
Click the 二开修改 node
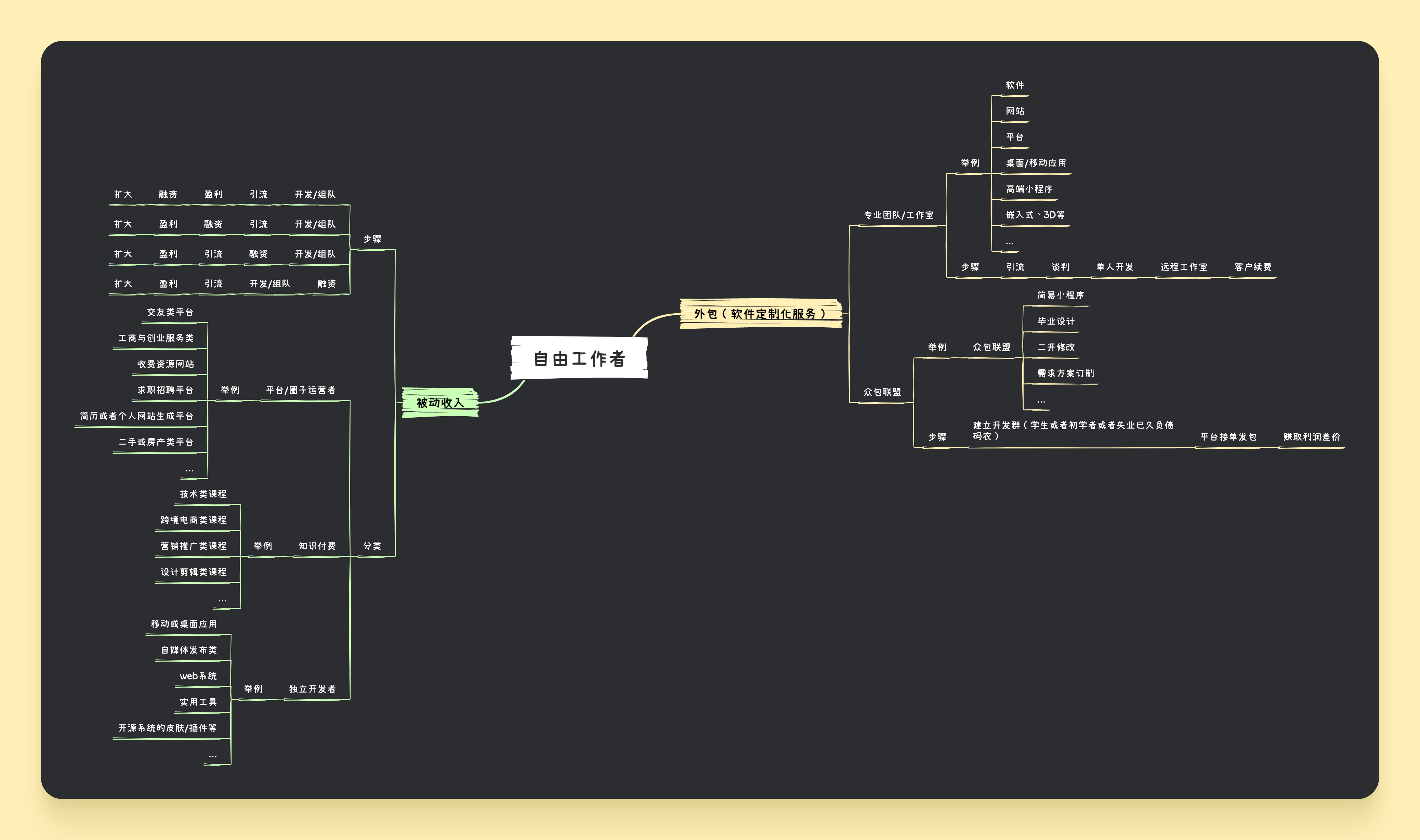coord(1055,347)
